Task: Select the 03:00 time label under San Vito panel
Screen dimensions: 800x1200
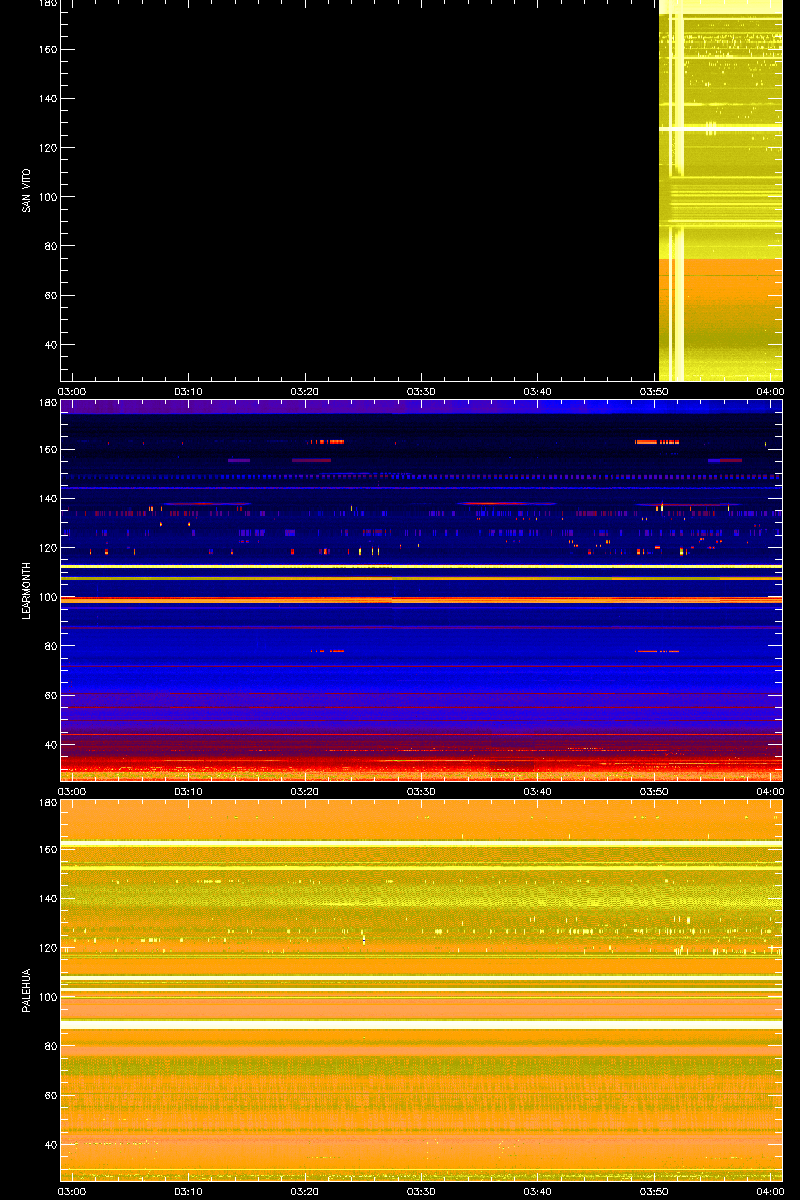Action: [72, 392]
